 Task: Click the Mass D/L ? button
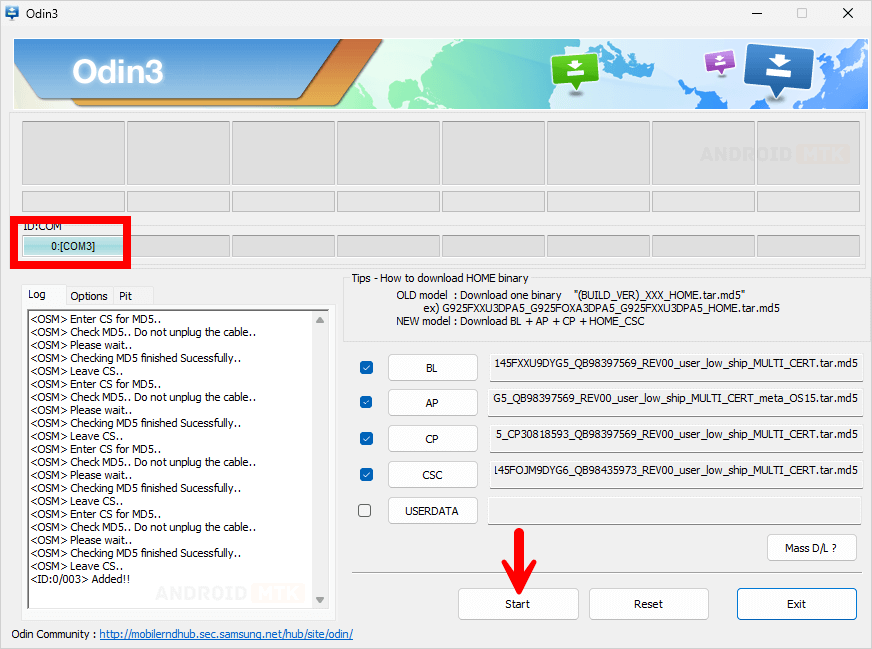812,547
